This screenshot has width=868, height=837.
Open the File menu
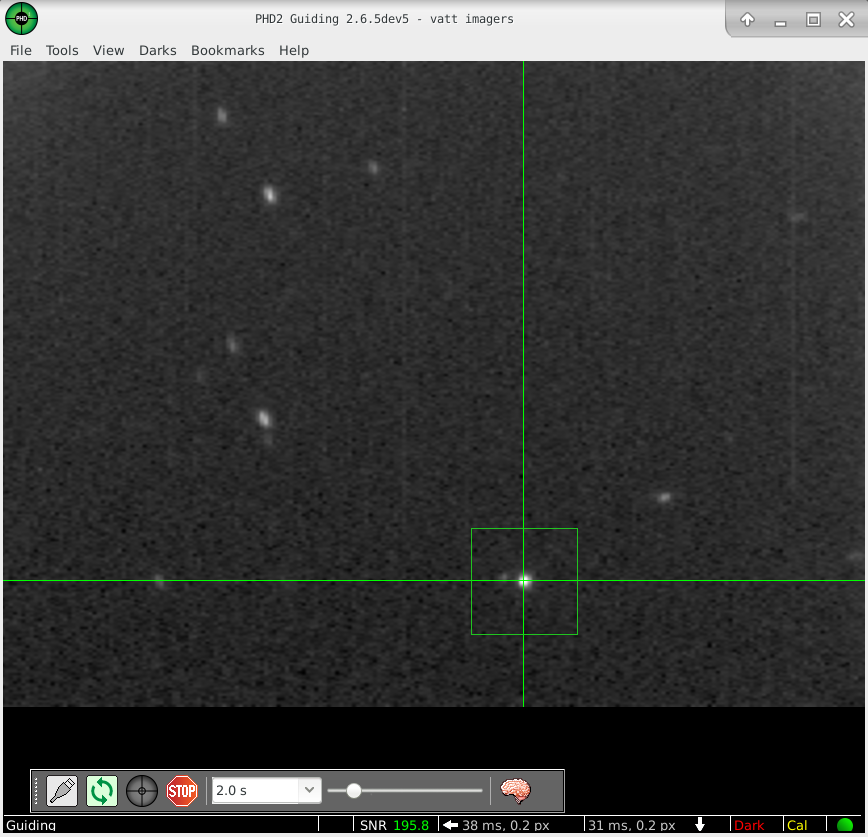(x=20, y=50)
